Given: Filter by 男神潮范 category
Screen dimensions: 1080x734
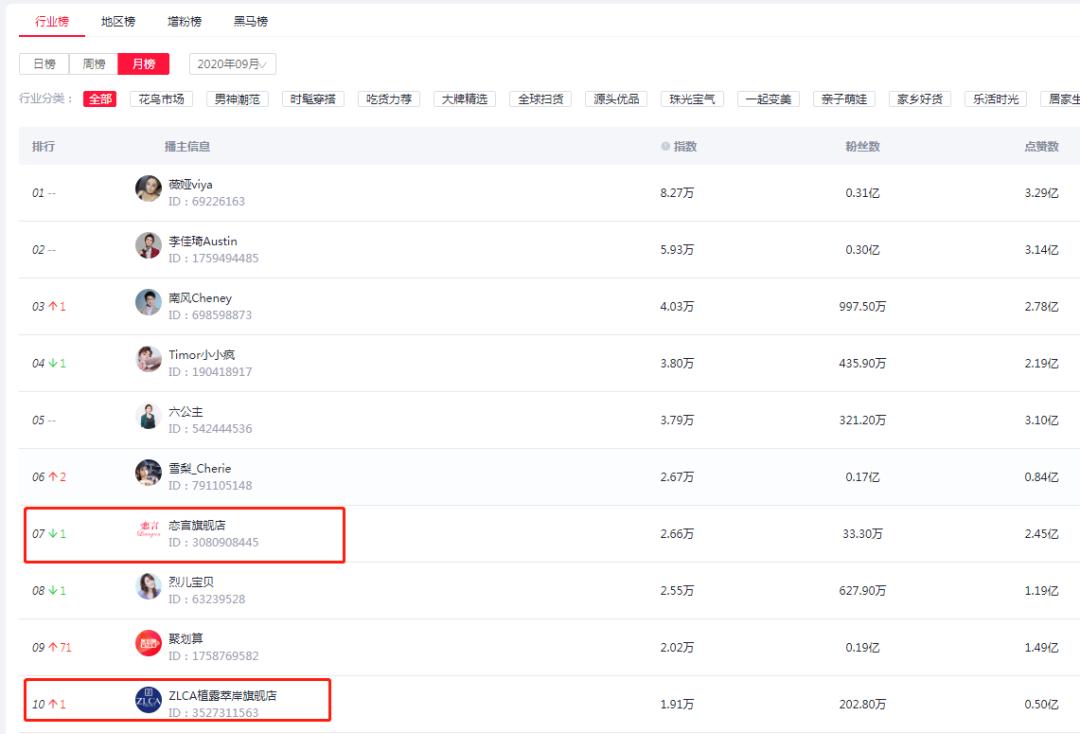Looking at the screenshot, I should 237,98.
